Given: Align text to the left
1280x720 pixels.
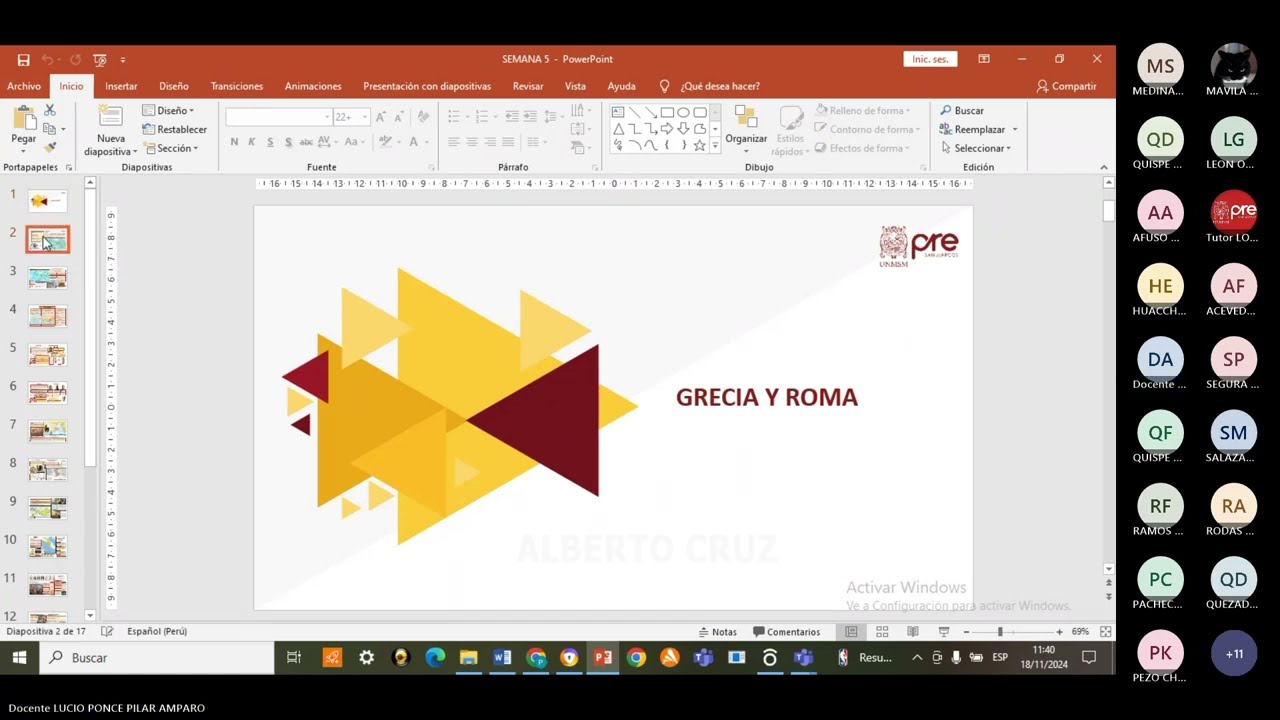Looking at the screenshot, I should (x=454, y=142).
